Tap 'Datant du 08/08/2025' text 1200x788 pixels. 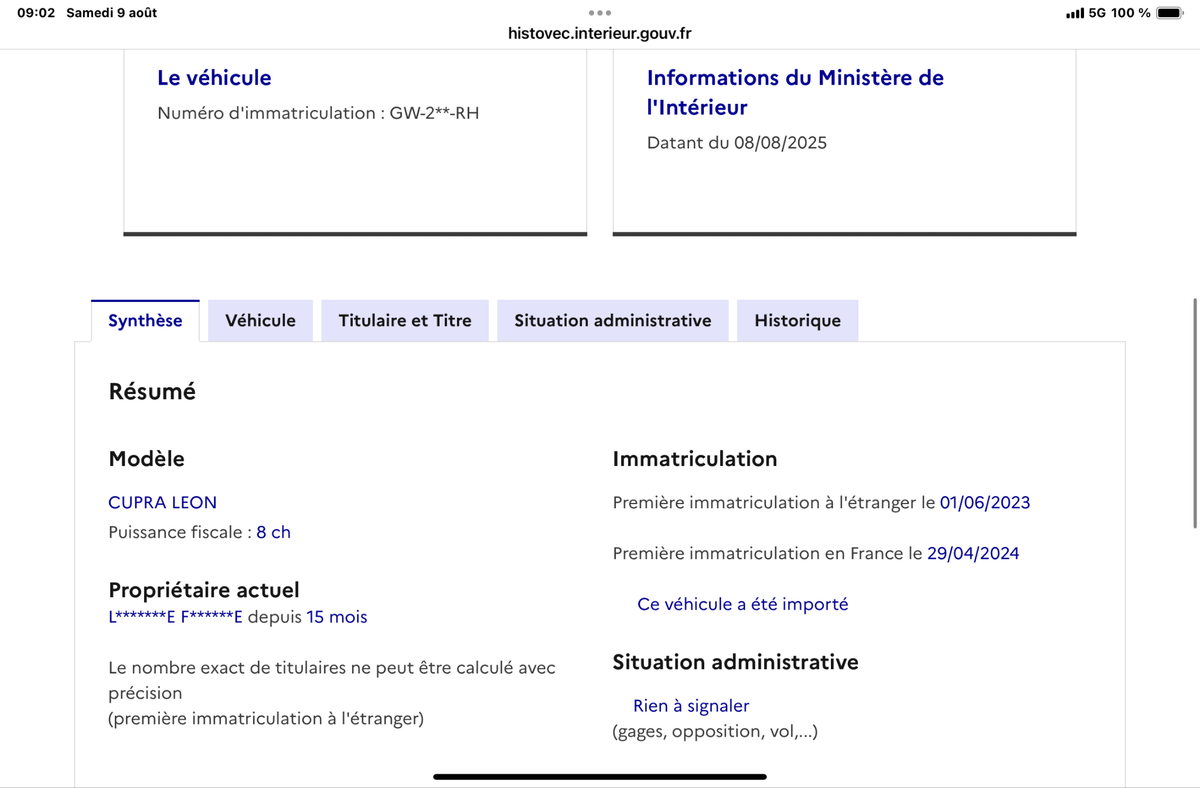click(x=737, y=143)
